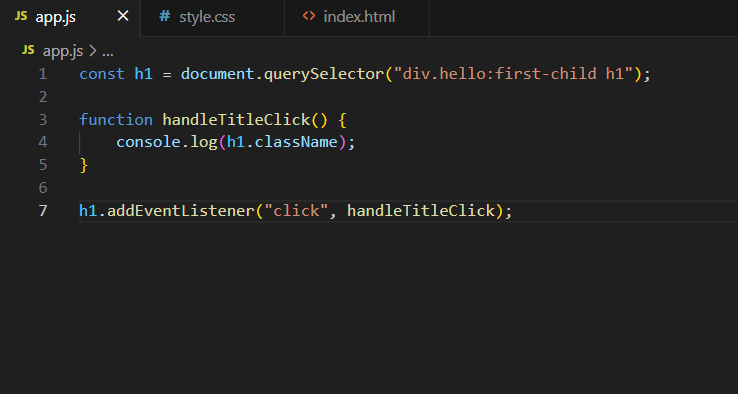This screenshot has height=394, width=738.
Task: Click the CSS hash icon on style.css tab
Action: [x=164, y=17]
